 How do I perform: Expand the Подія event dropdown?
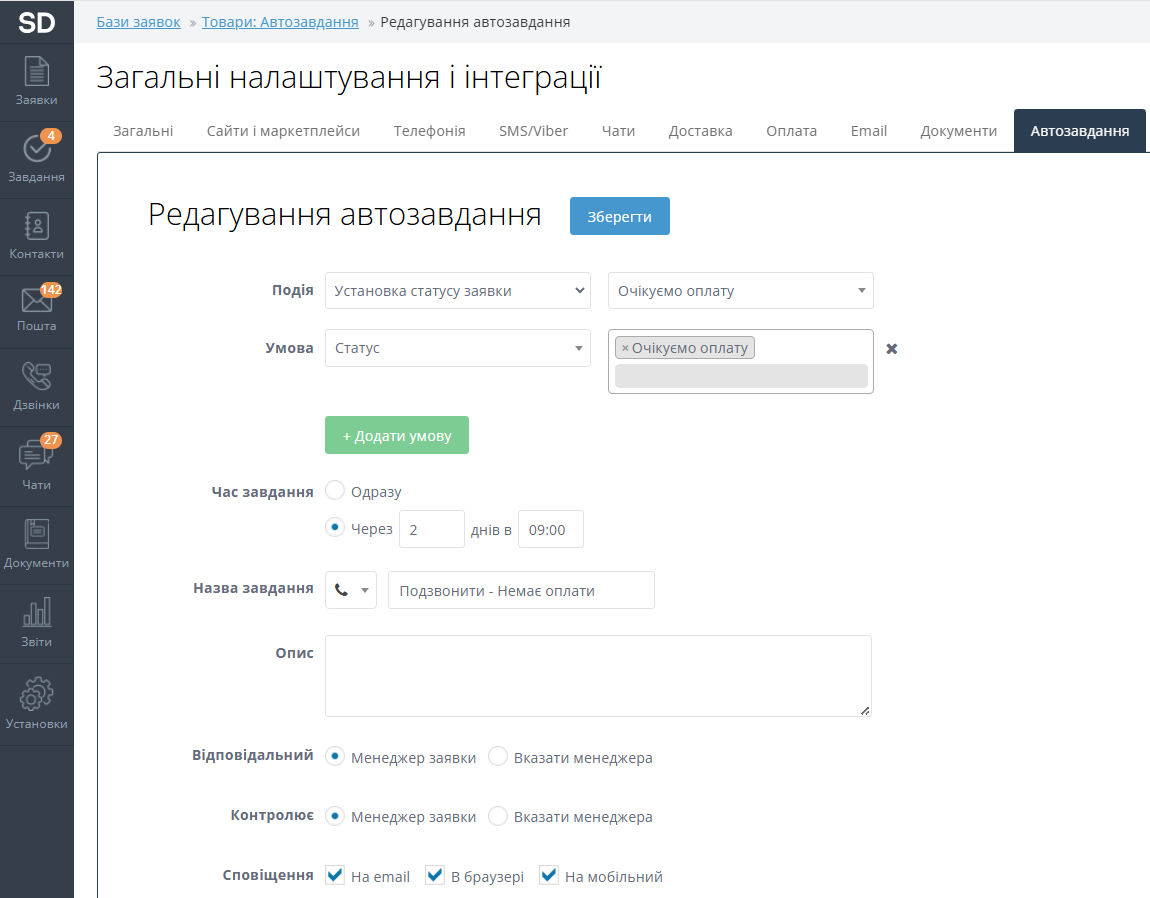(457, 291)
